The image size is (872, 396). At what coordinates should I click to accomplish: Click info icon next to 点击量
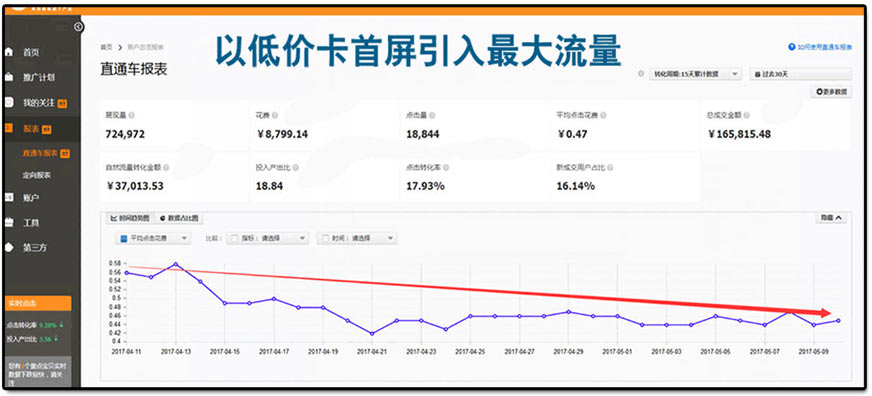(x=432, y=115)
